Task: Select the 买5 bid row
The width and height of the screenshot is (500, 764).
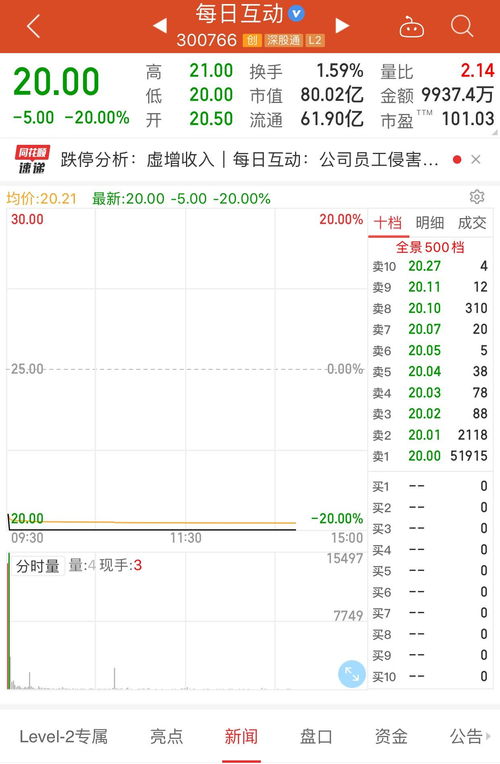Action: pyautogui.click(x=429, y=571)
